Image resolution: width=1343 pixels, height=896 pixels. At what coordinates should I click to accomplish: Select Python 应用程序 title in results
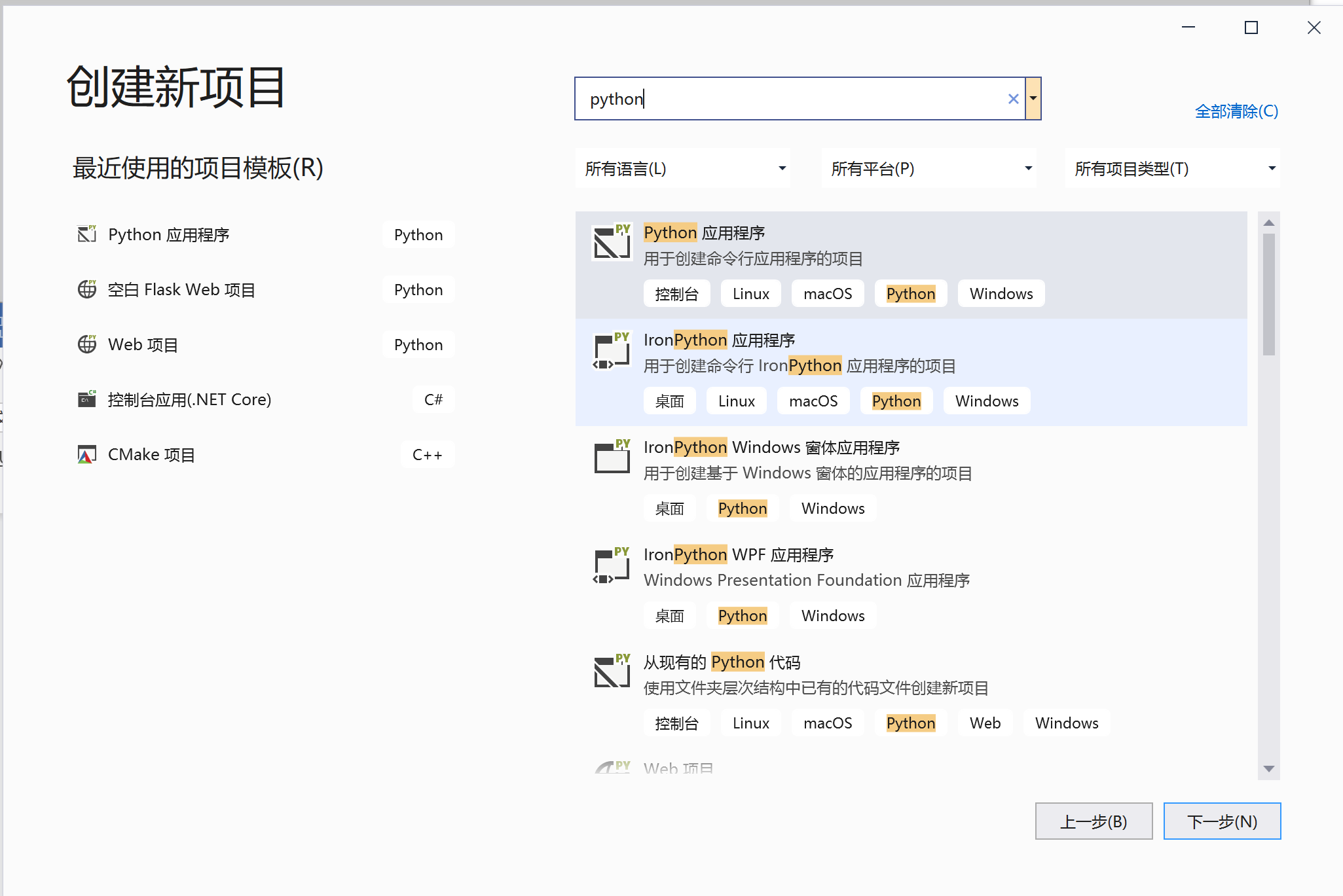tap(704, 232)
